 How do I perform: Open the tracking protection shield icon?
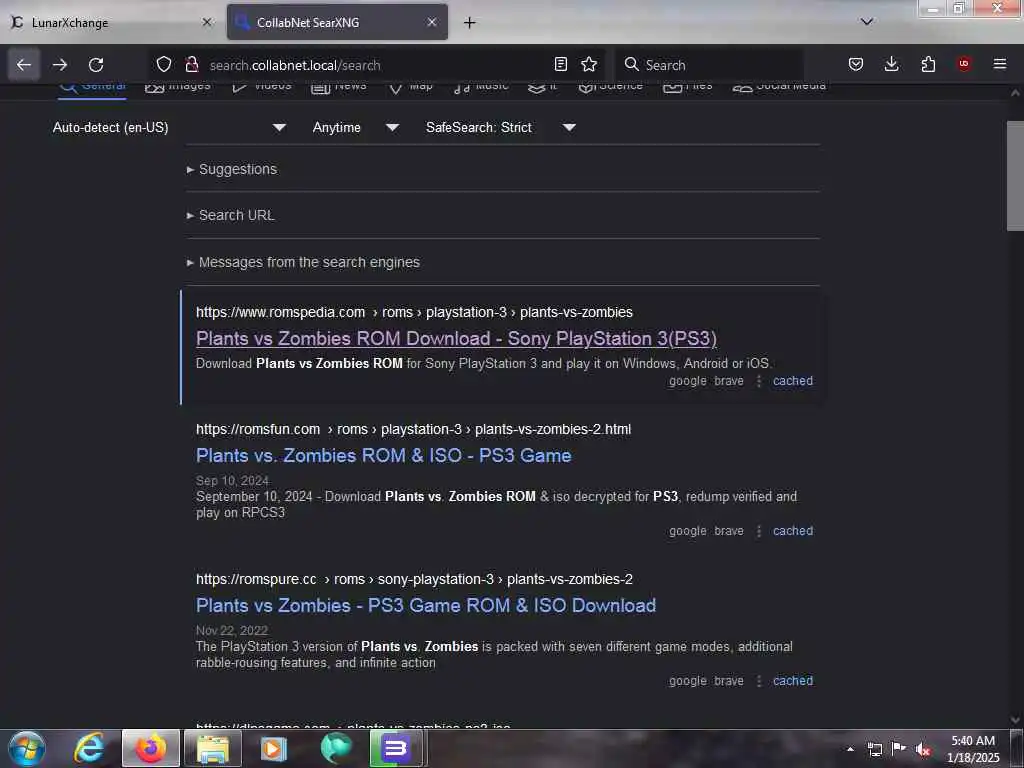click(164, 64)
